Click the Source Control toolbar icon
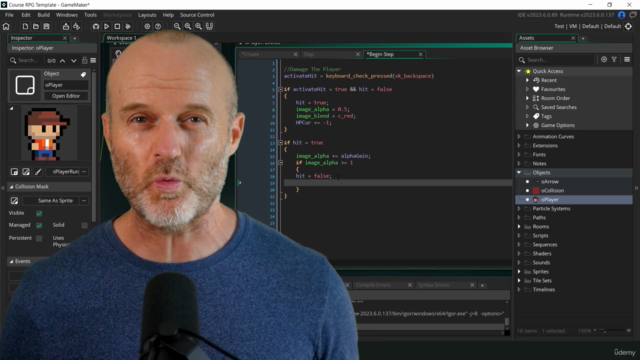The height and width of the screenshot is (360, 640). coord(76,26)
